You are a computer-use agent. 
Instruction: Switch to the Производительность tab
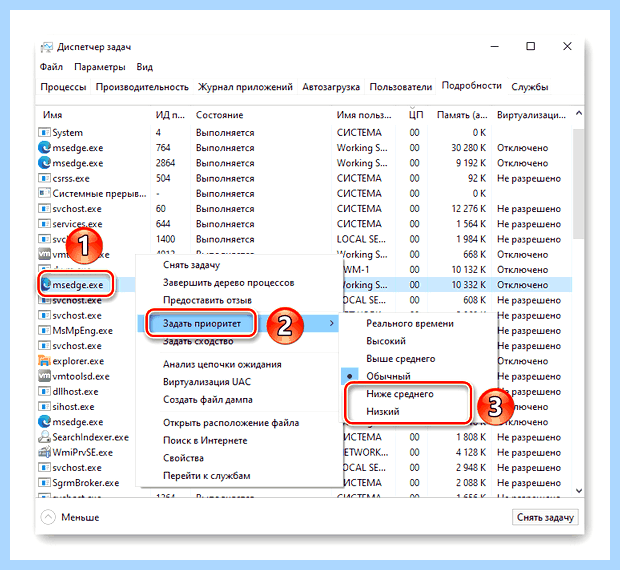click(142, 87)
